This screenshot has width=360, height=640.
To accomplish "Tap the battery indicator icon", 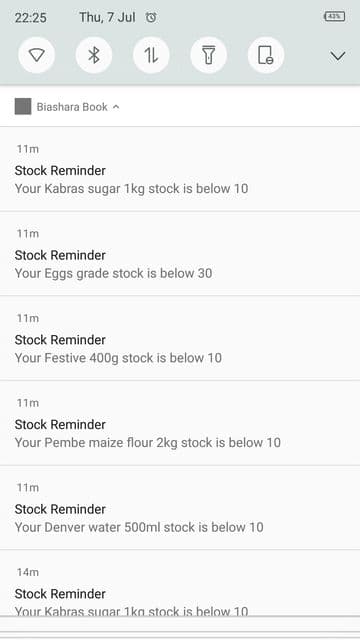I will tap(334, 16).
